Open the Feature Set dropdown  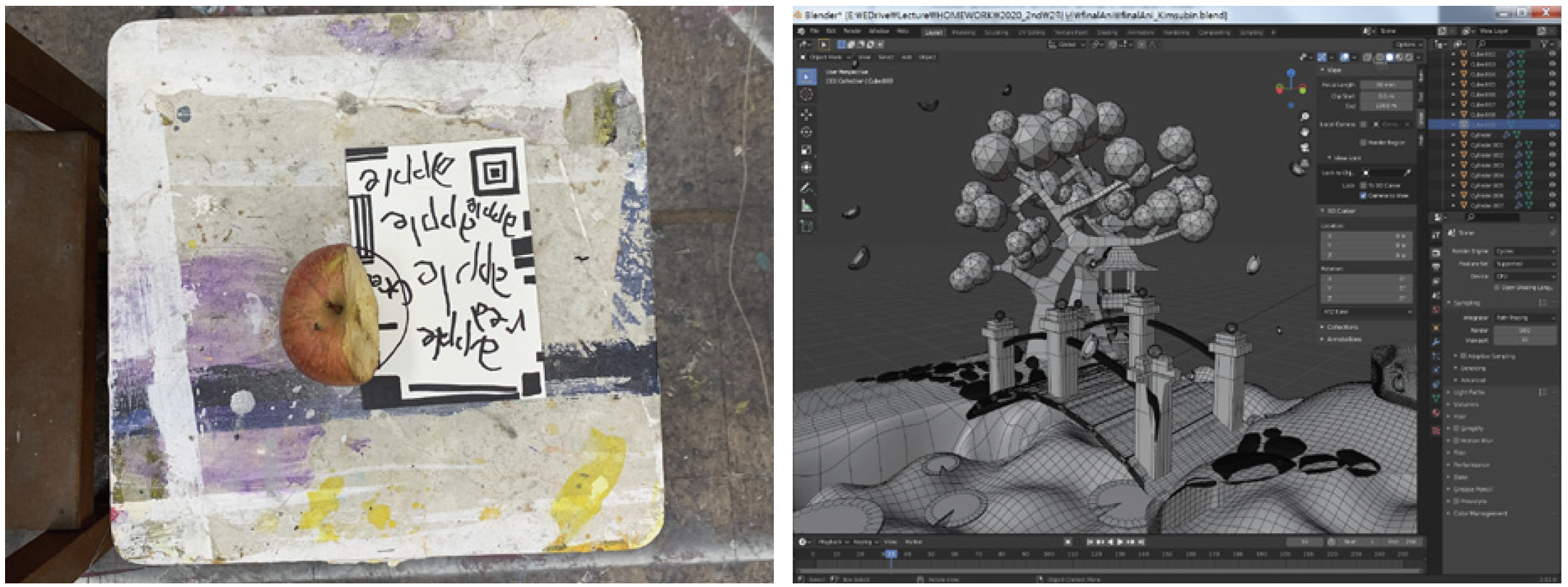(1525, 264)
